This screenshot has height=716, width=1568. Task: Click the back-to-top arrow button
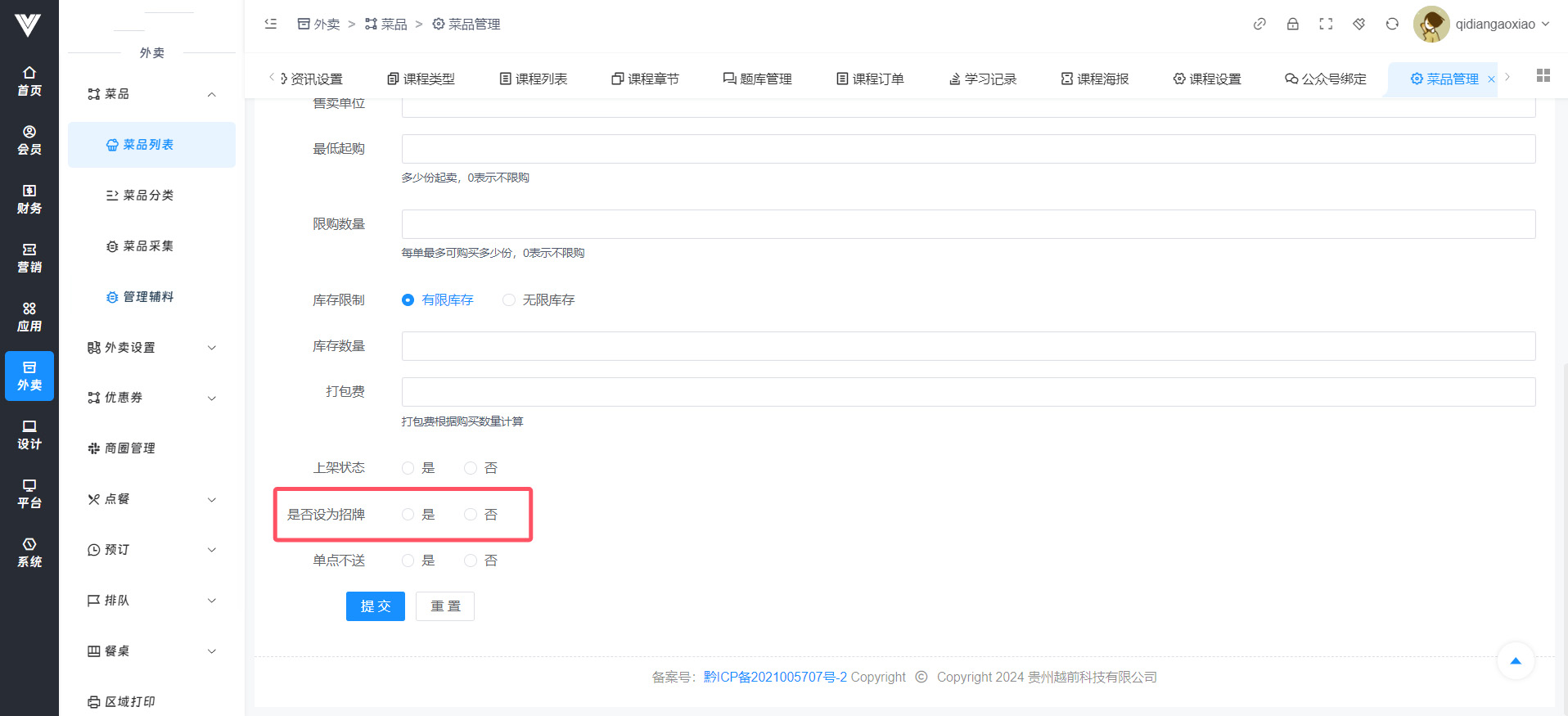click(1516, 660)
